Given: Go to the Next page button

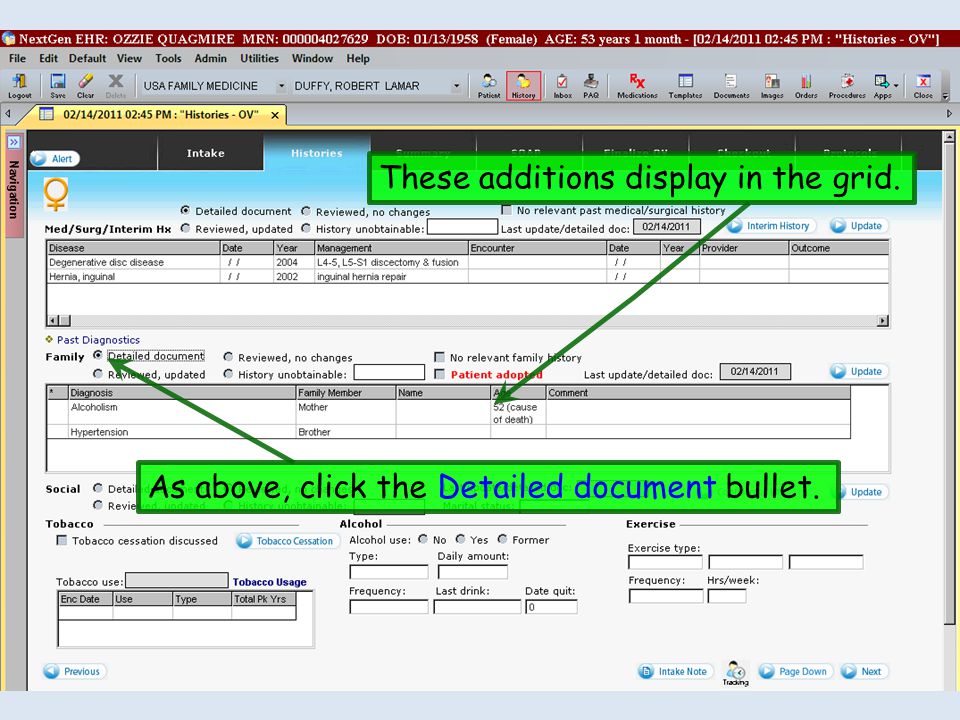Looking at the screenshot, I should pos(864,672).
